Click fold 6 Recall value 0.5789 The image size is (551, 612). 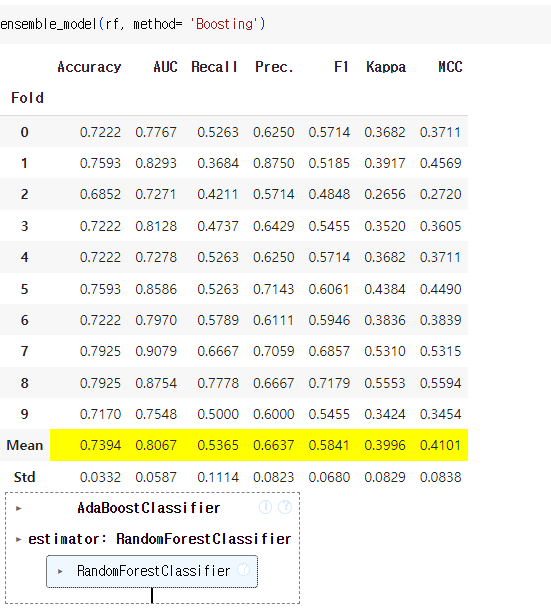coord(218,320)
